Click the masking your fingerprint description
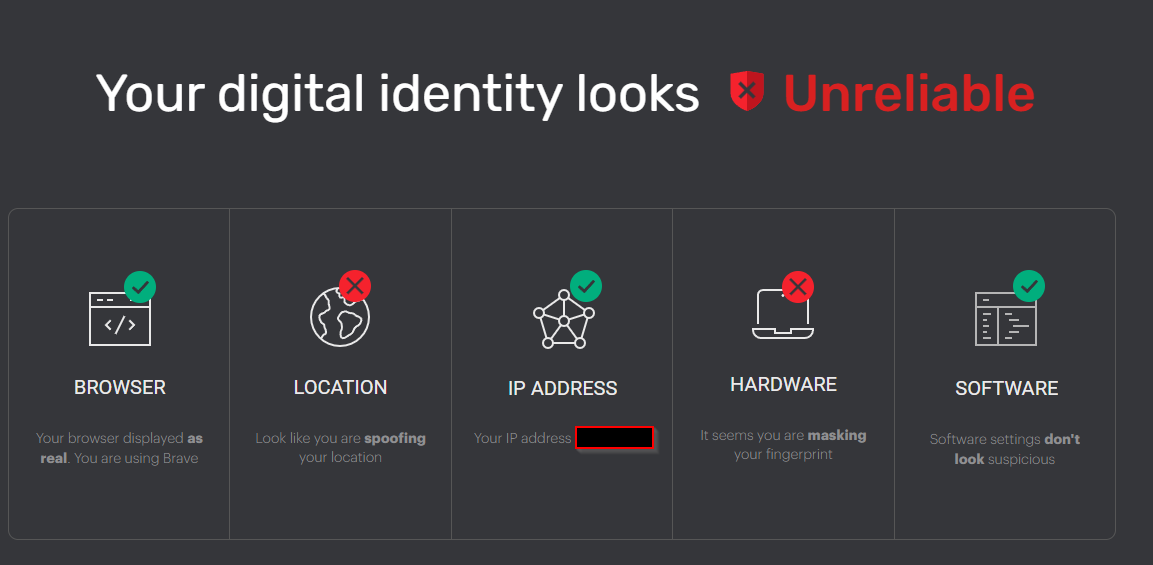The width and height of the screenshot is (1153, 565). [783, 445]
